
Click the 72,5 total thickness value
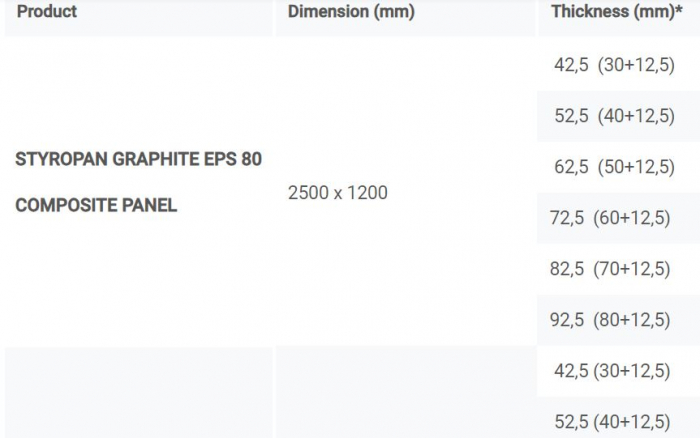coord(567,218)
